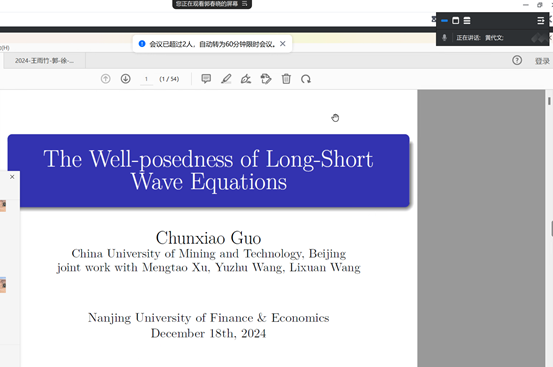Go to the next page with the down arrow

click(x=126, y=79)
